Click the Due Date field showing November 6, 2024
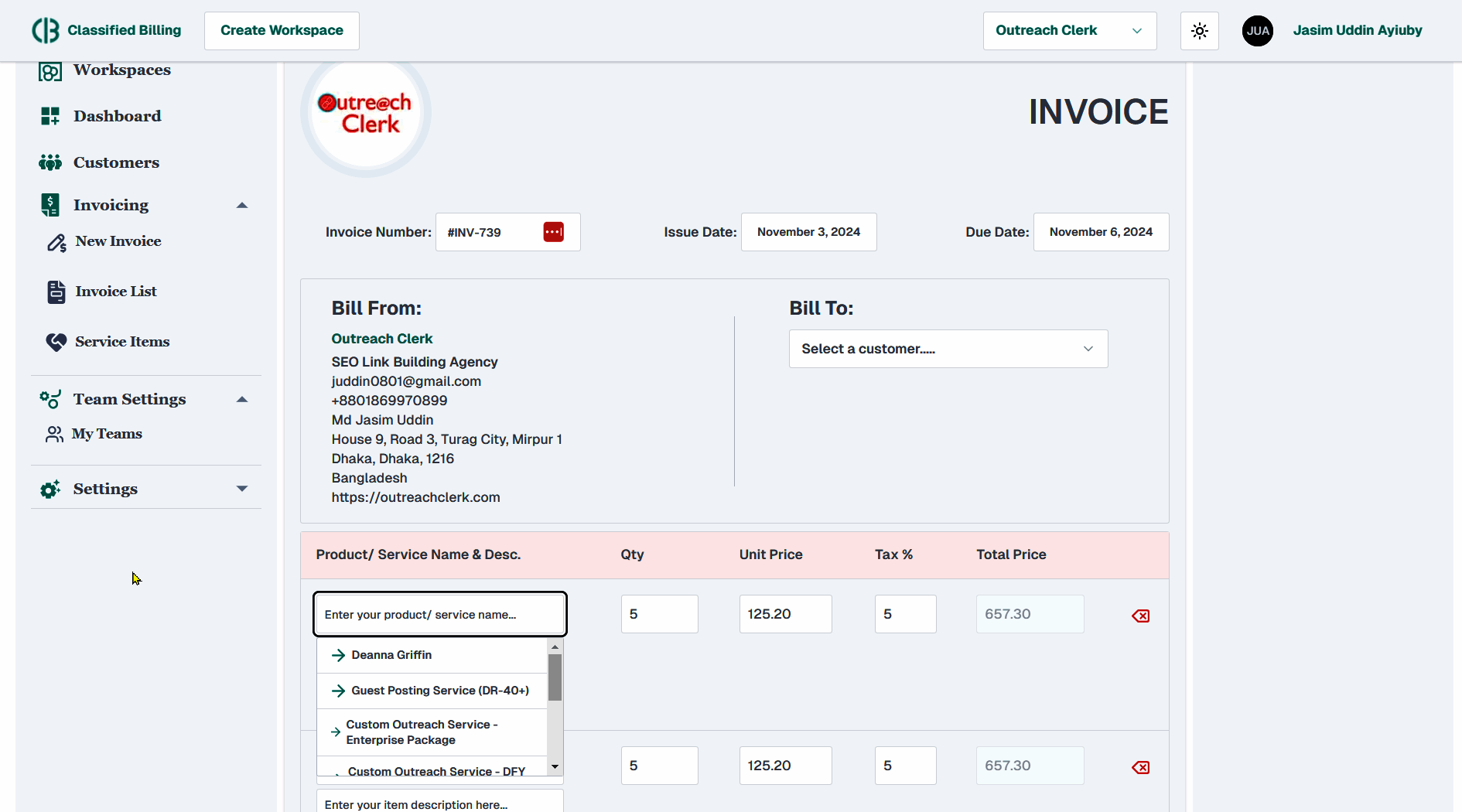This screenshot has height=812, width=1462. pos(1101,231)
